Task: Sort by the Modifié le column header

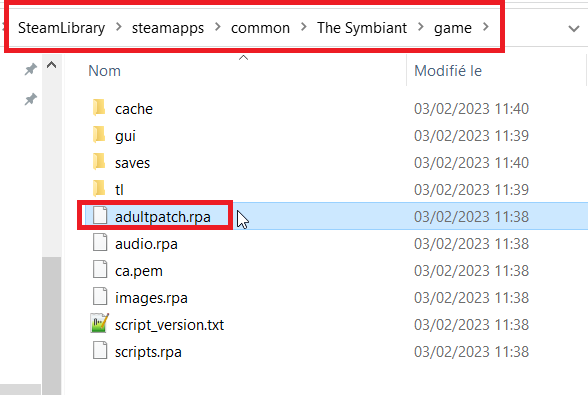Action: tap(448, 71)
